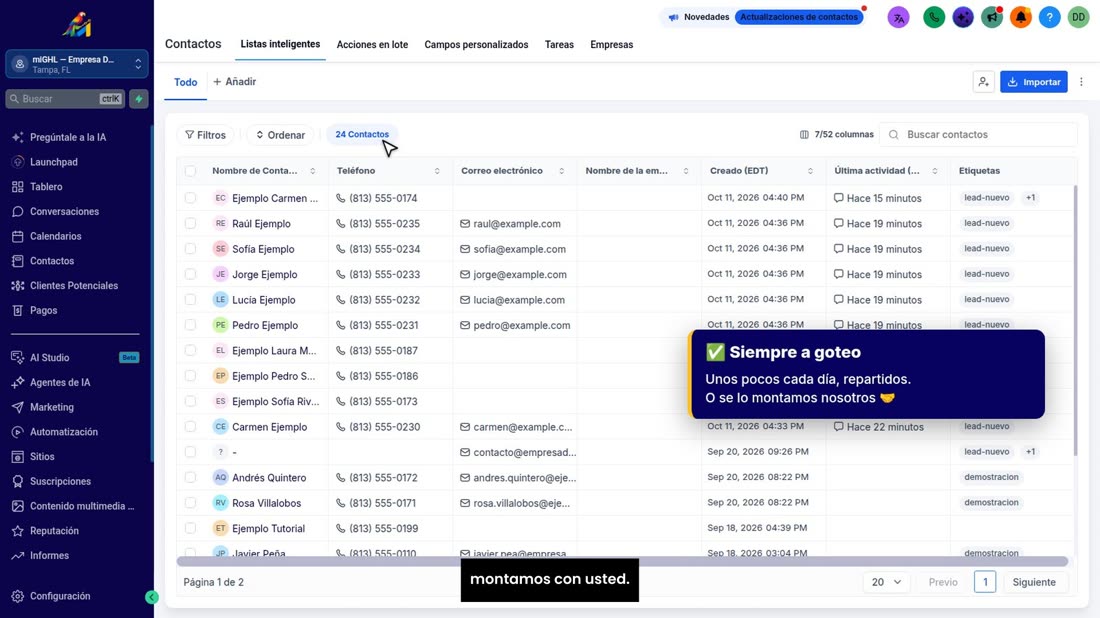Click the add contact person icon
This screenshot has width=1100, height=618.
click(984, 82)
